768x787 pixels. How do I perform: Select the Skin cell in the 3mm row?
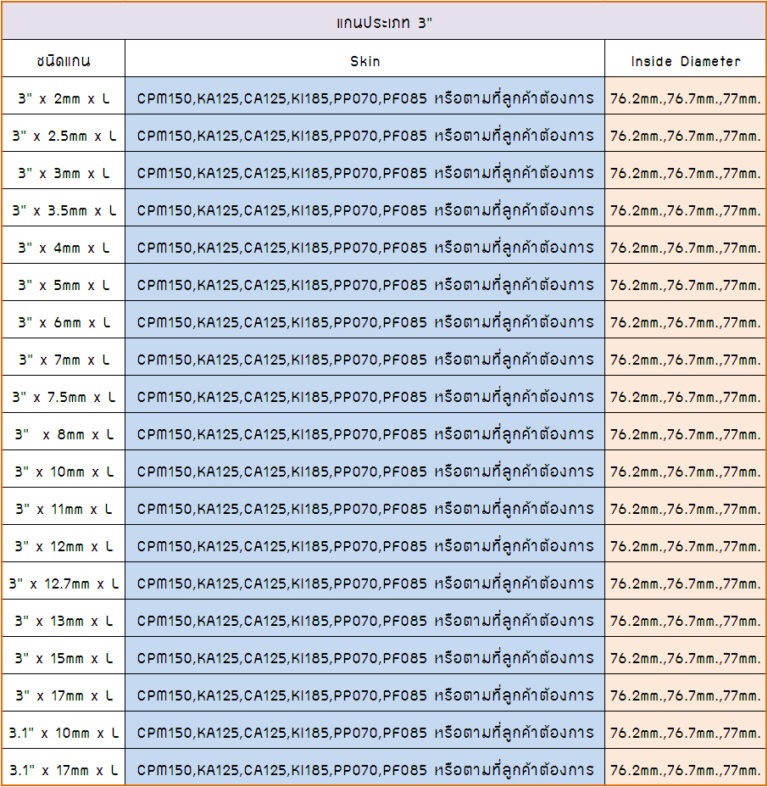coord(365,171)
